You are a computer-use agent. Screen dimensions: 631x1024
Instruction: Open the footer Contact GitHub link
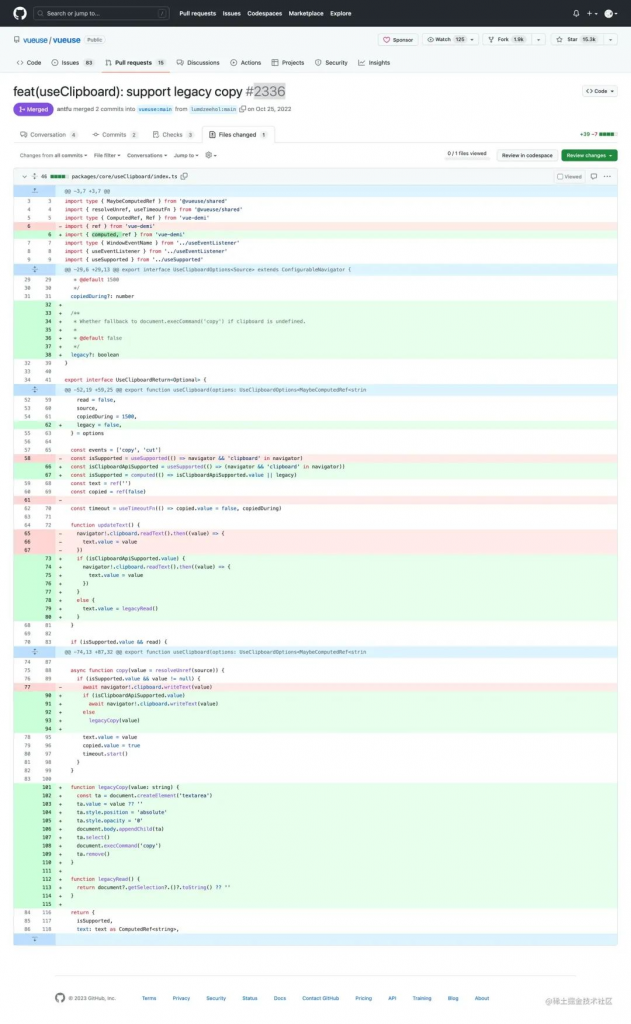coord(320,998)
